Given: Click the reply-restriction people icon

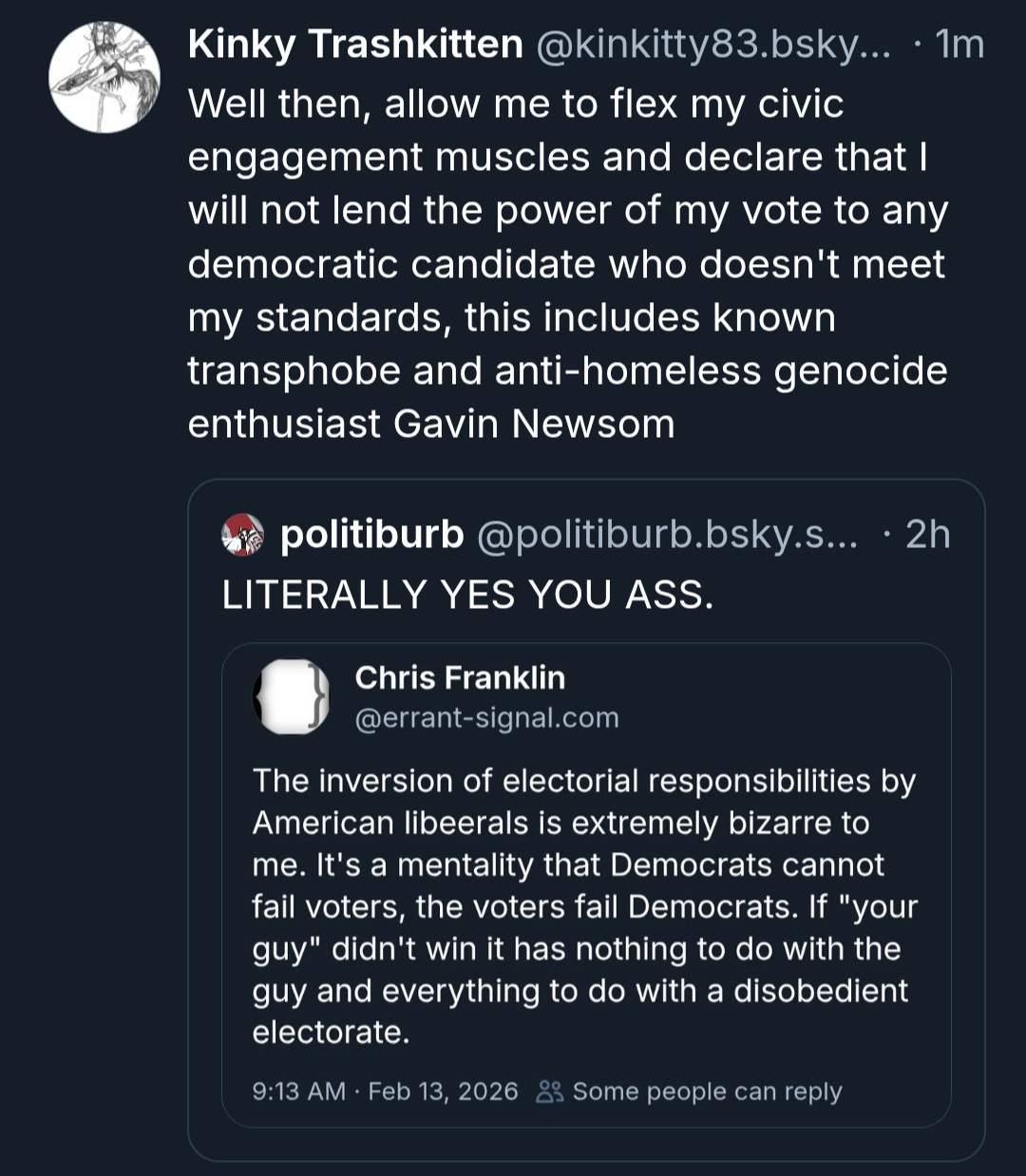Looking at the screenshot, I should tap(550, 1091).
